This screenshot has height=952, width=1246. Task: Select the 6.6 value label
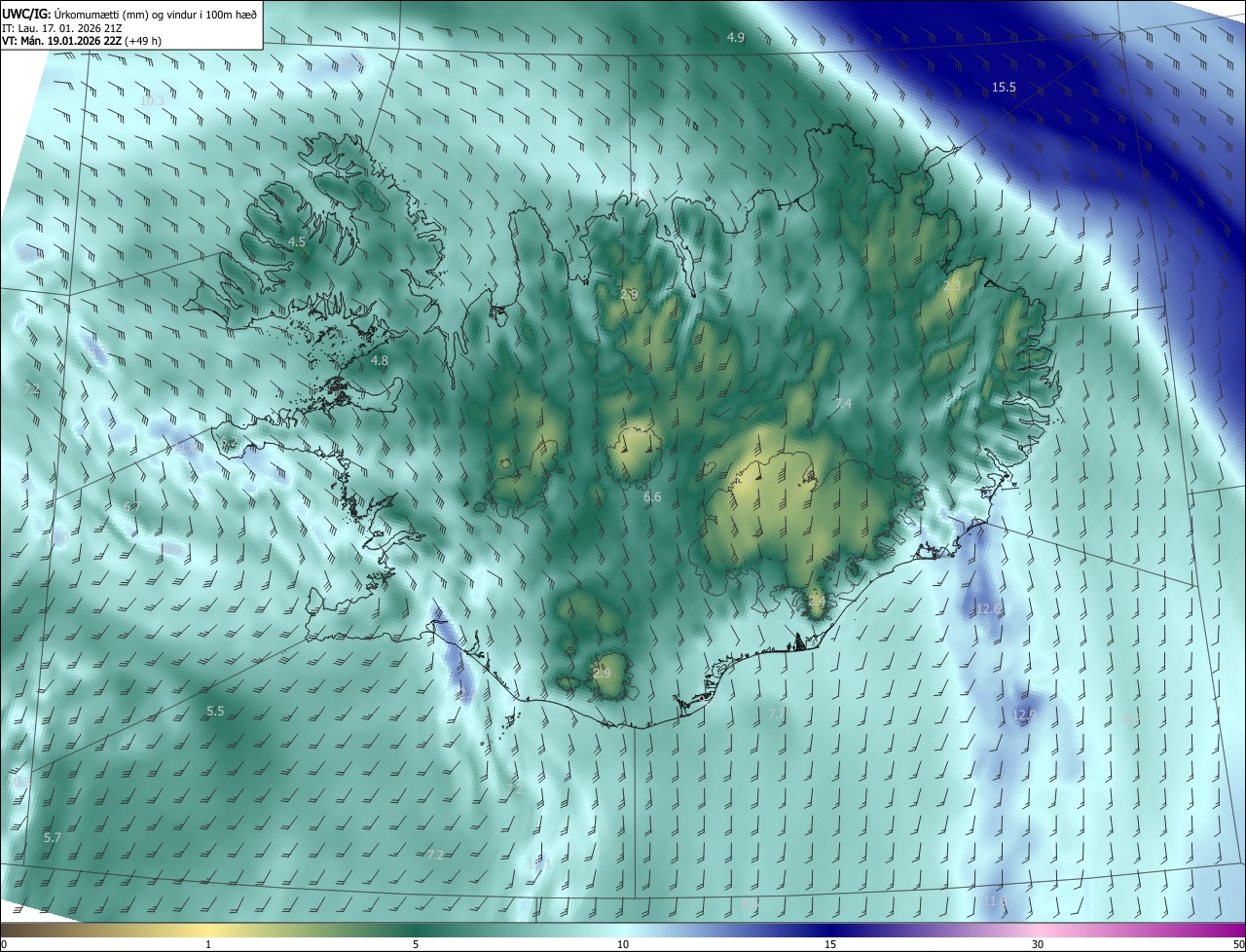click(x=652, y=497)
